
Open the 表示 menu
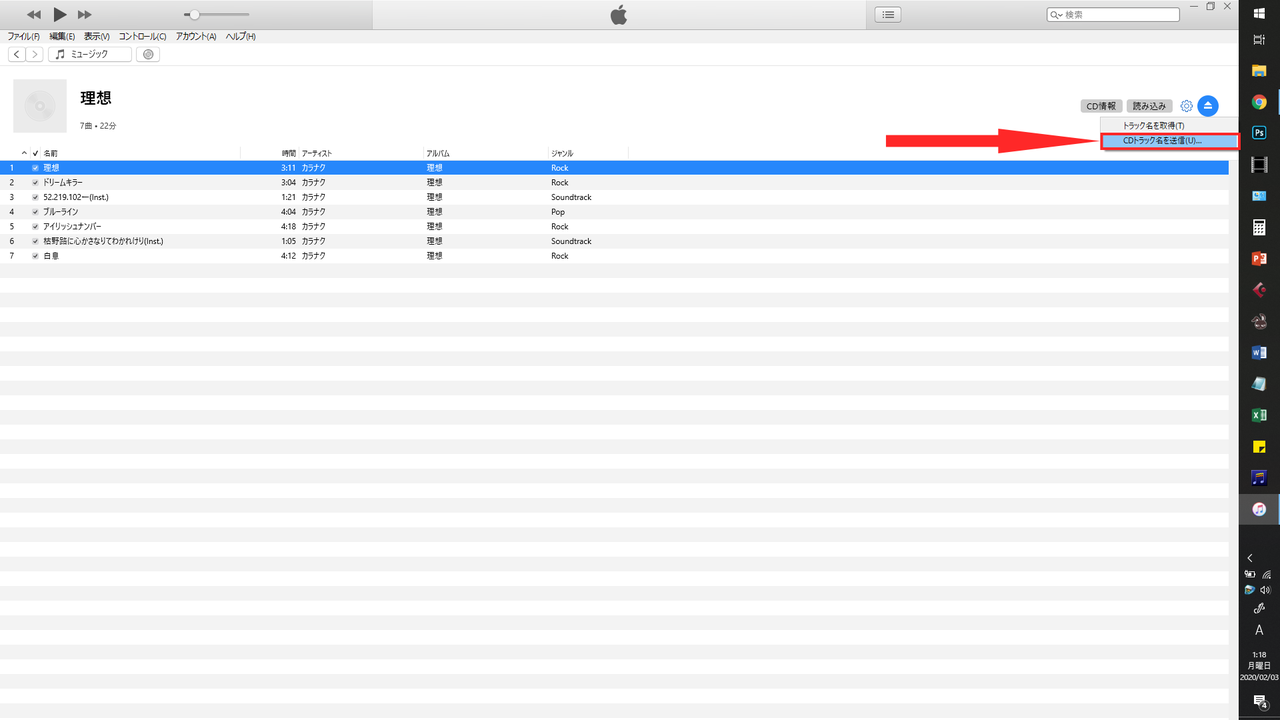[x=97, y=36]
